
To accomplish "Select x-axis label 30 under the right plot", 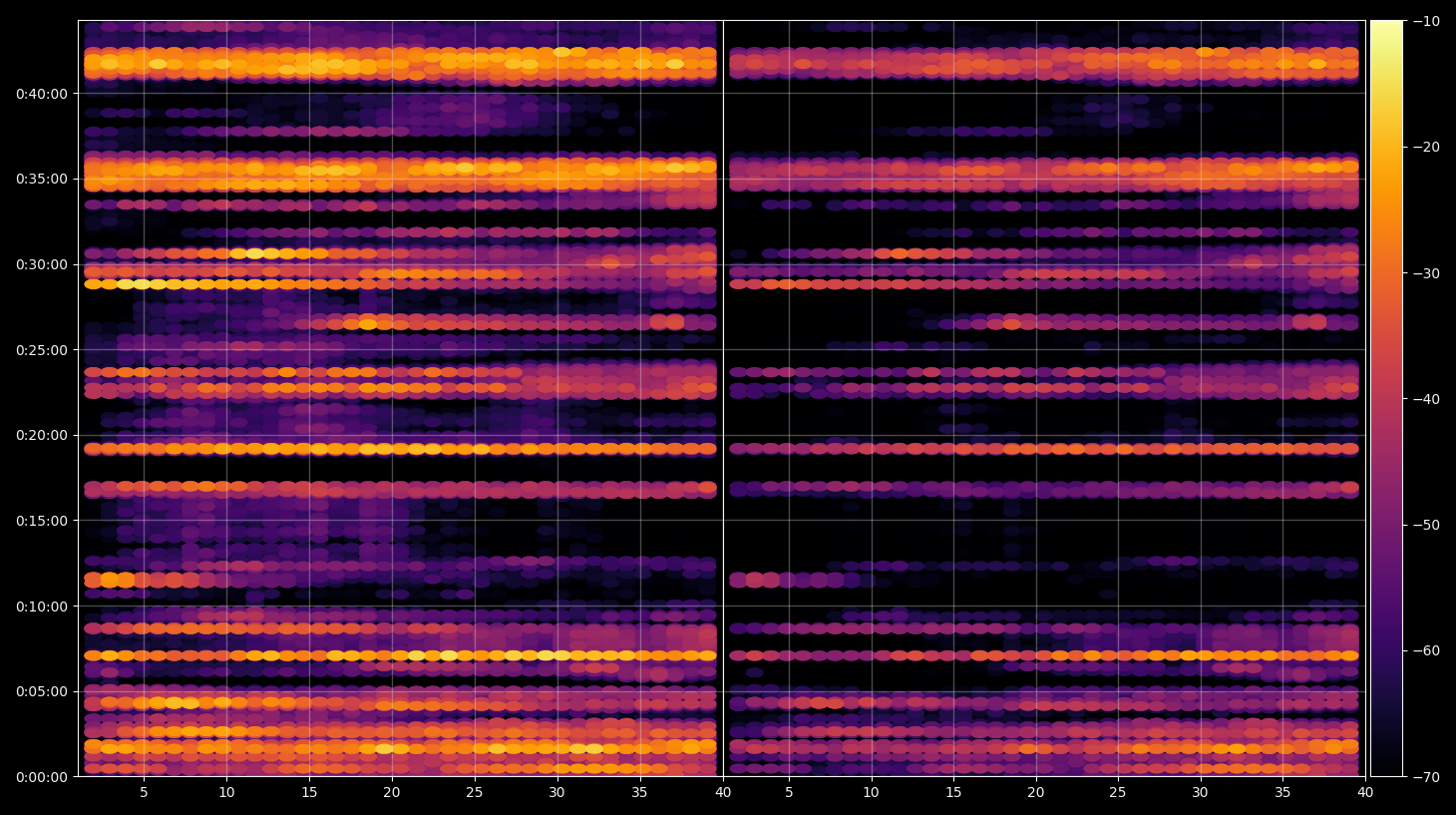I will click(1200, 793).
